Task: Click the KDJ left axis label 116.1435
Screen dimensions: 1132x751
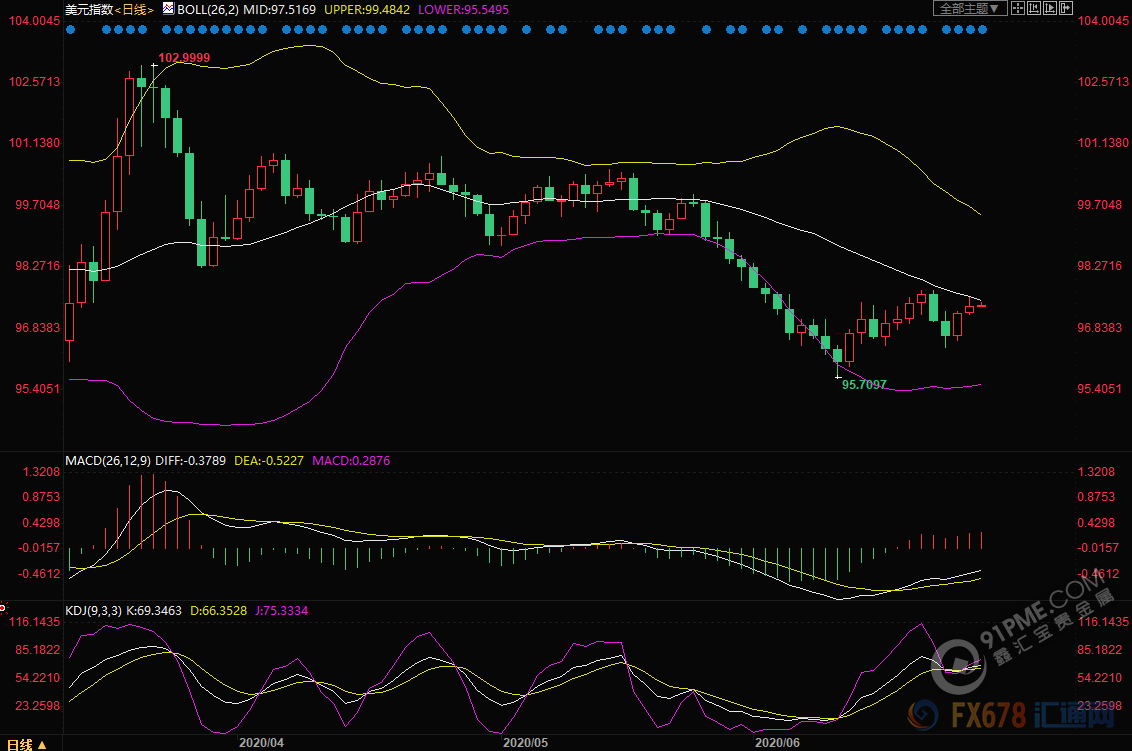Action: [34, 622]
